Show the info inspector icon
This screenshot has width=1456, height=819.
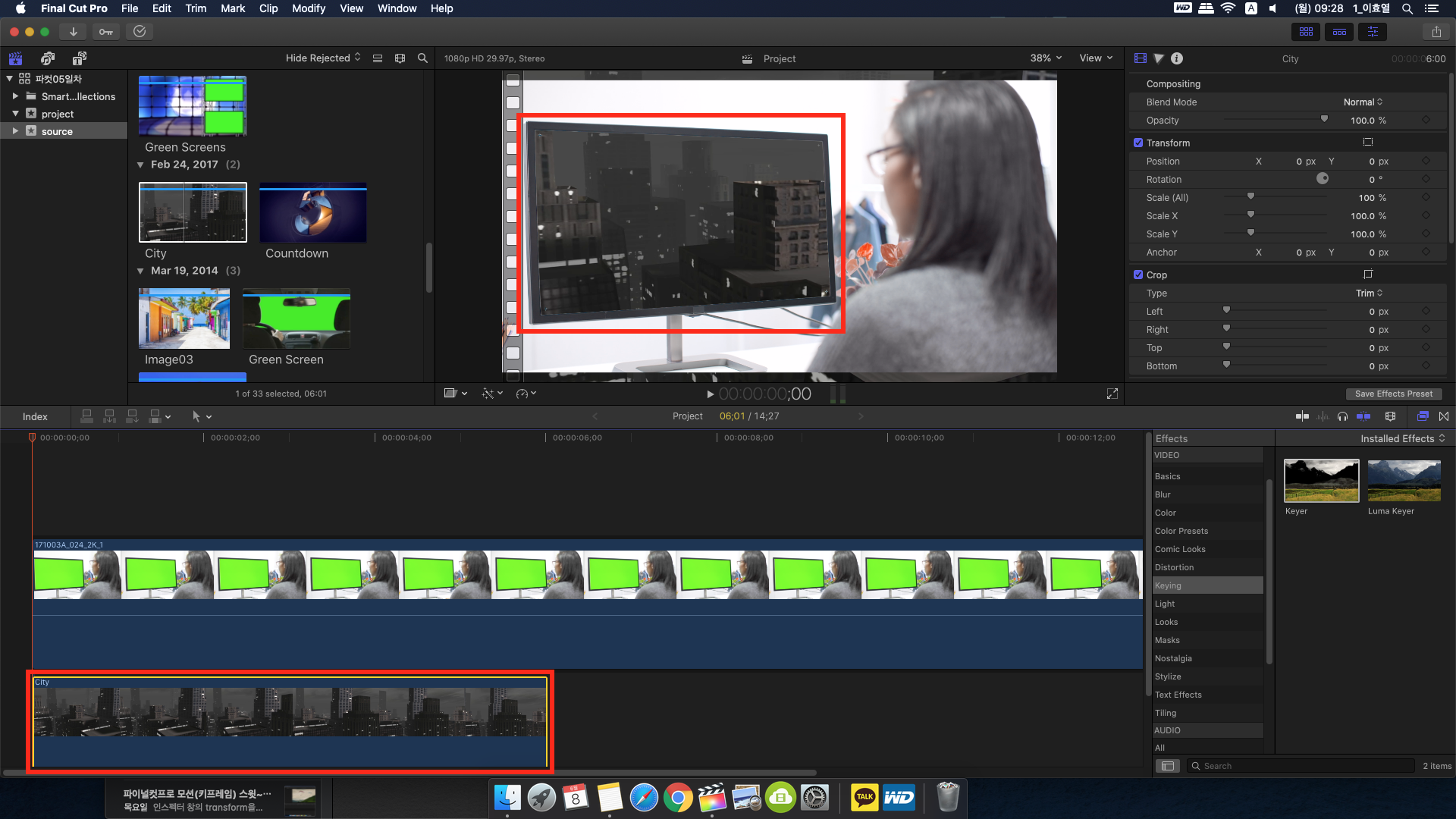click(x=1177, y=58)
